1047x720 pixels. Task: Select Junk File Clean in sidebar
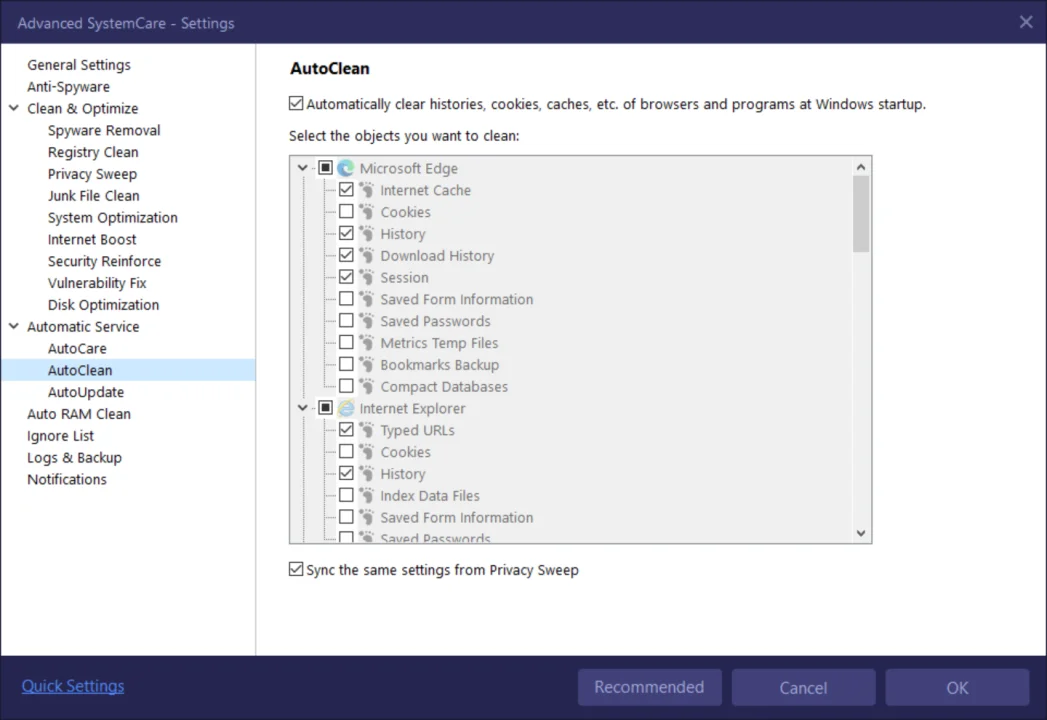[93, 196]
